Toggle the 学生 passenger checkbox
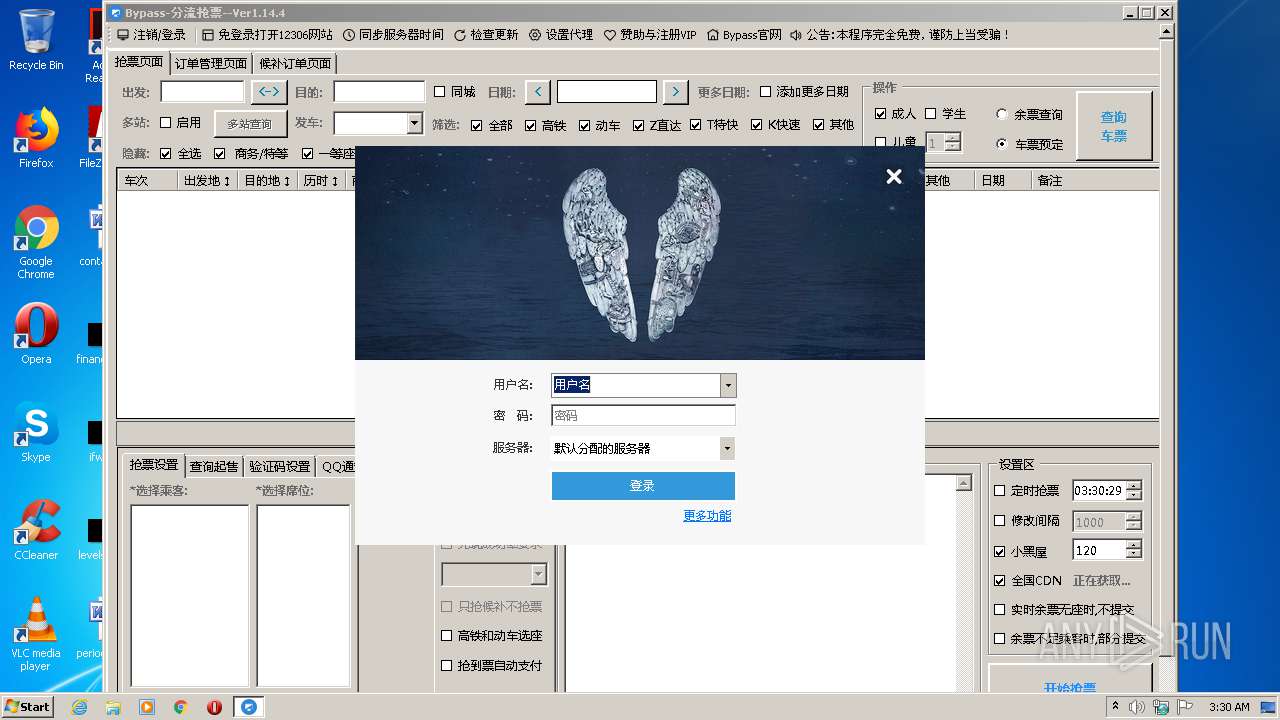The height and width of the screenshot is (720, 1280). [x=930, y=114]
